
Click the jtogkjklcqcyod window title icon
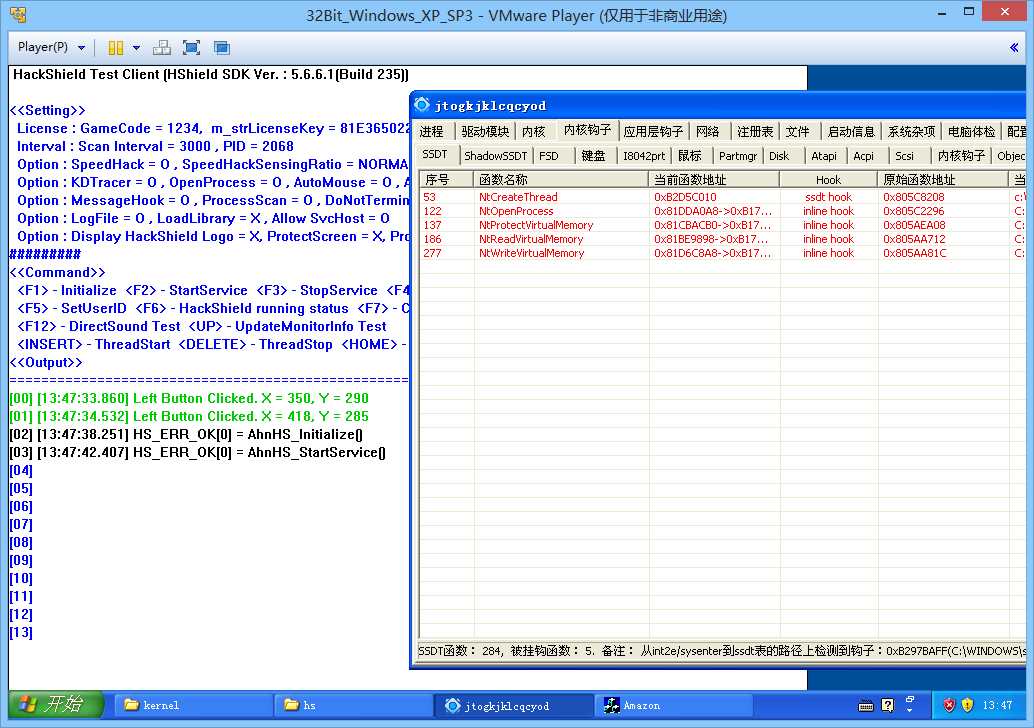(x=422, y=105)
